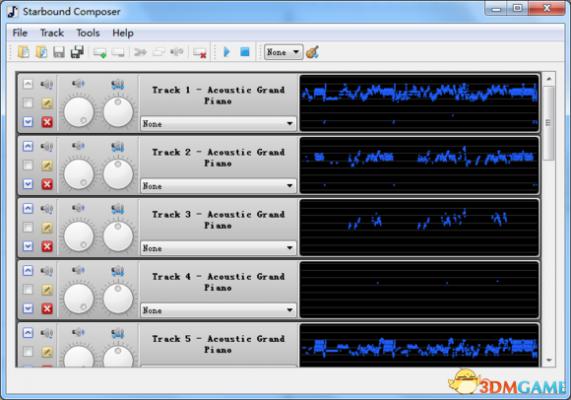The width and height of the screenshot is (571, 400).
Task: Open the Track menu
Action: (52, 33)
